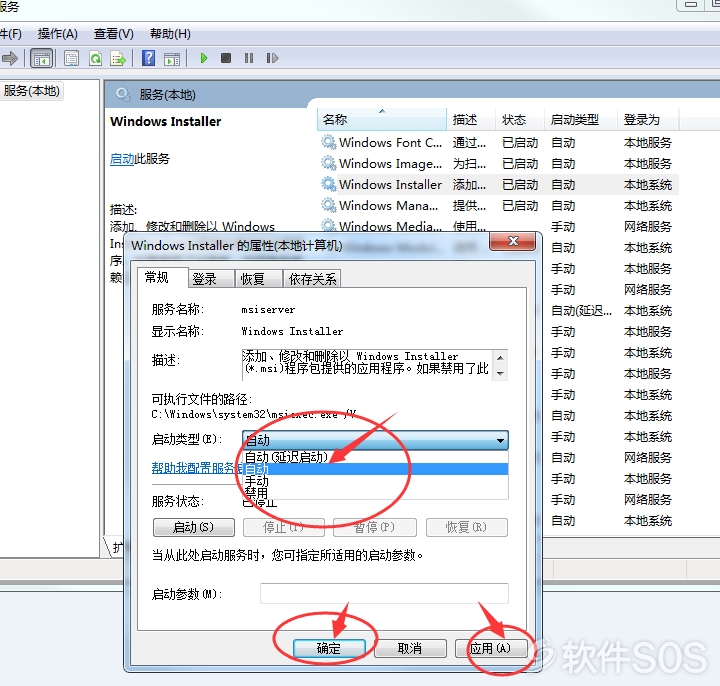Close the Windows Installer properties dialog

512,241
